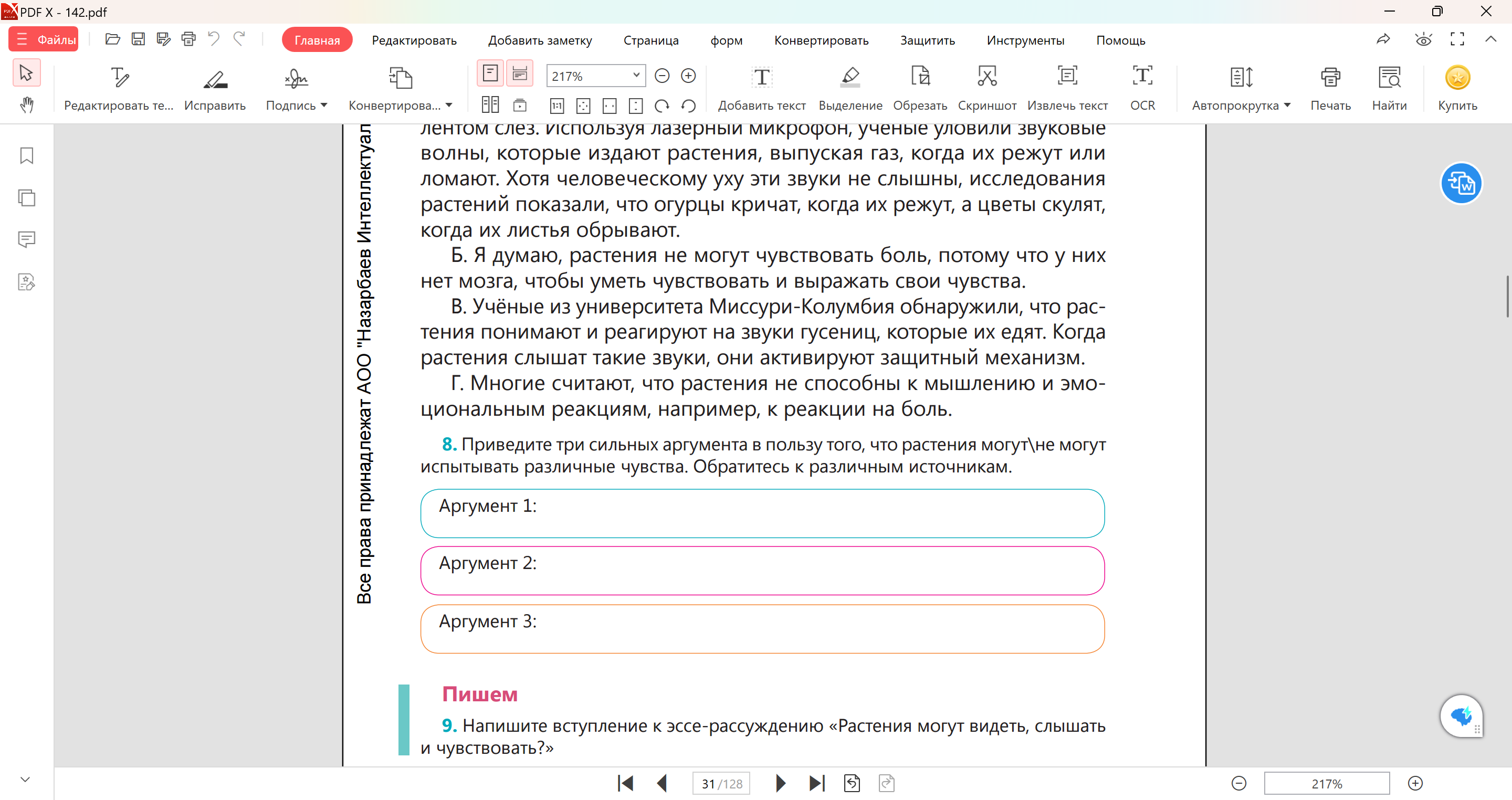Expand the Автопрокрутка autoscroll dropdown
This screenshot has width=1512, height=800.
pyautogui.click(x=1287, y=106)
